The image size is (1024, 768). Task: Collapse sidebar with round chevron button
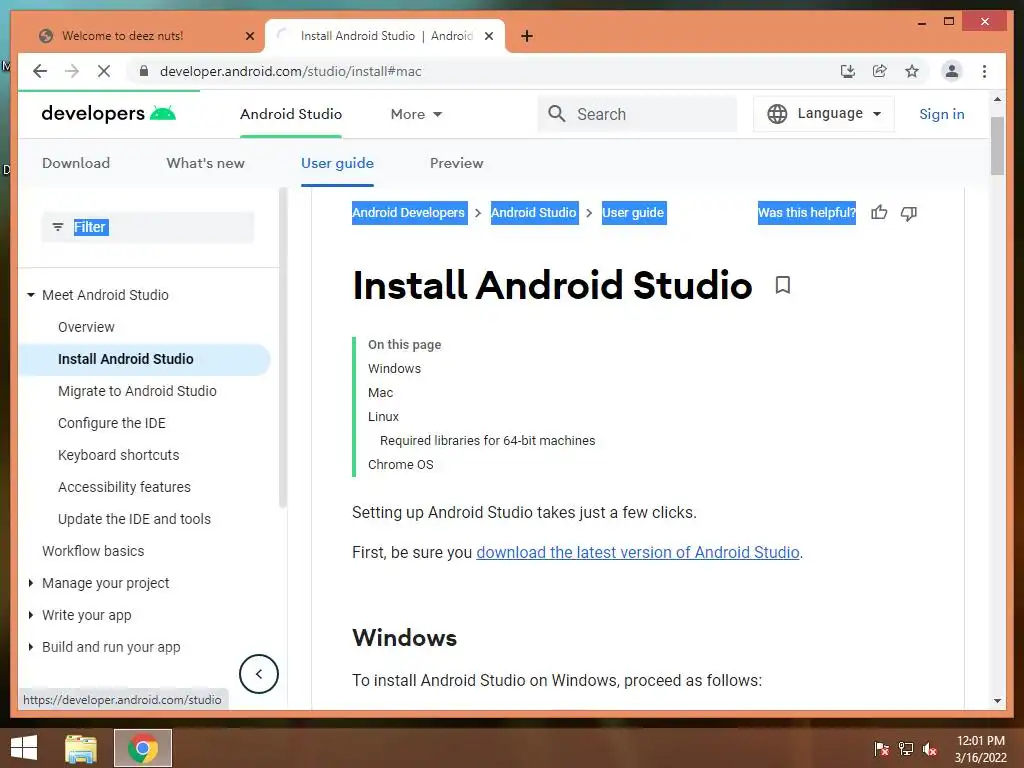click(259, 674)
